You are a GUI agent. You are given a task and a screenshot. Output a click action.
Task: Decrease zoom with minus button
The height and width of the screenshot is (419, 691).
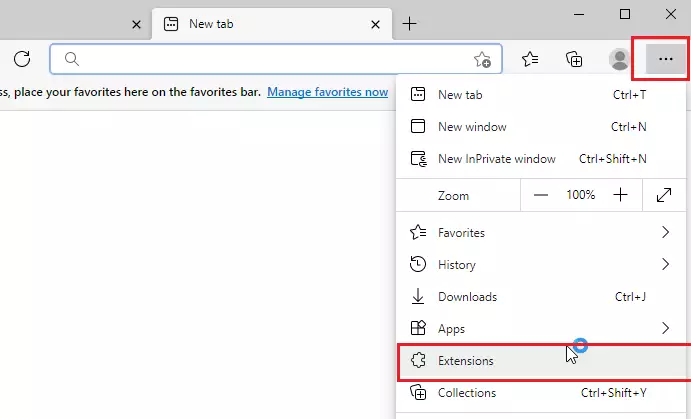click(x=541, y=195)
